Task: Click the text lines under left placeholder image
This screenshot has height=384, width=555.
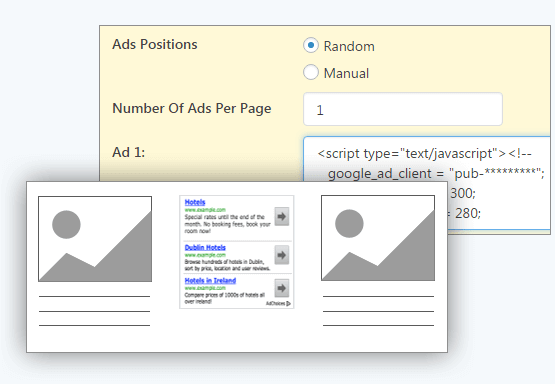Action: (95, 311)
